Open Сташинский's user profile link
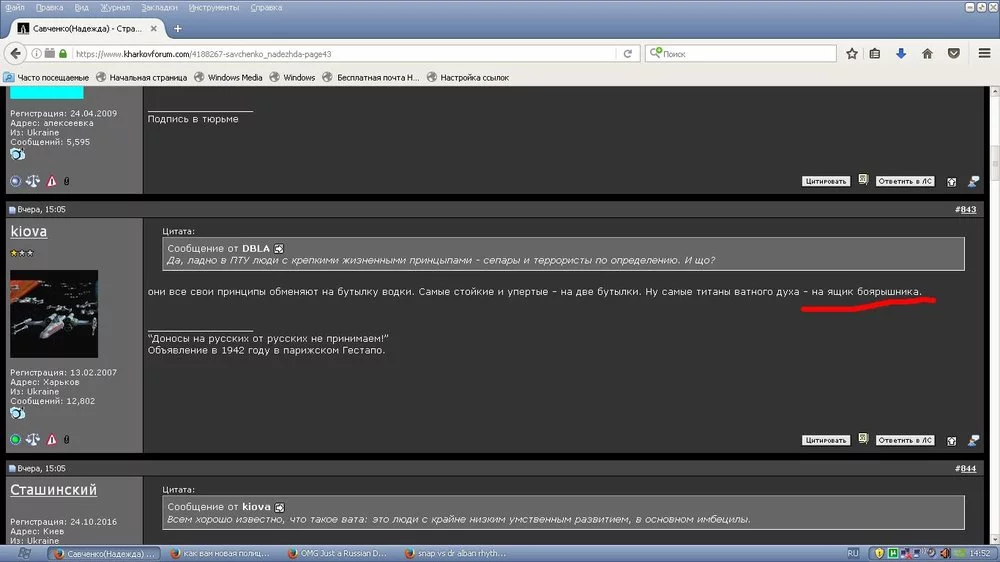1000x562 pixels. [x=54, y=489]
